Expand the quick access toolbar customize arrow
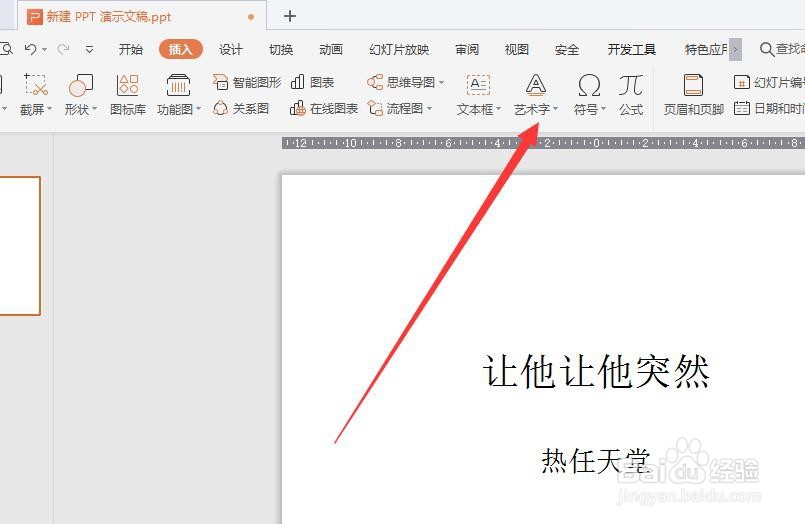This screenshot has width=805, height=524. point(89,49)
